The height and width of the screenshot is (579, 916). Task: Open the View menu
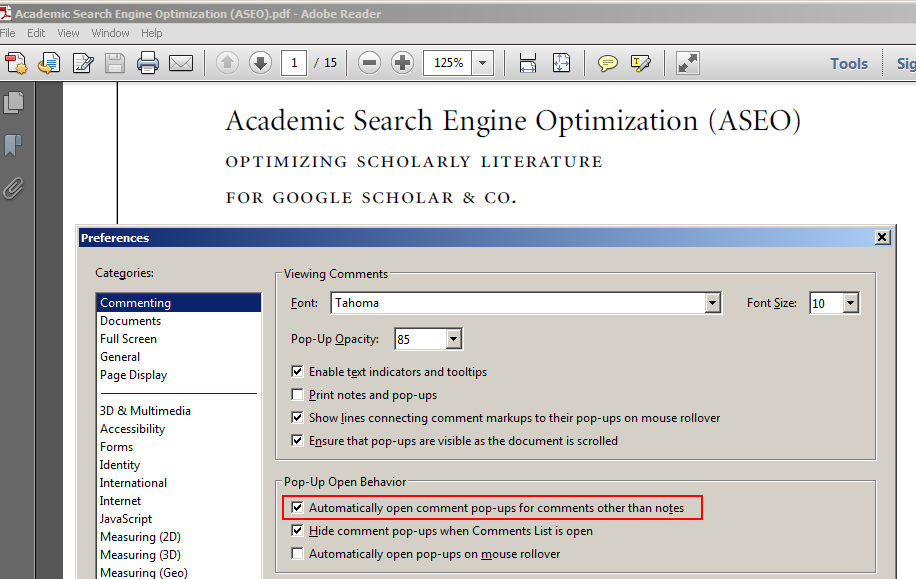click(68, 33)
